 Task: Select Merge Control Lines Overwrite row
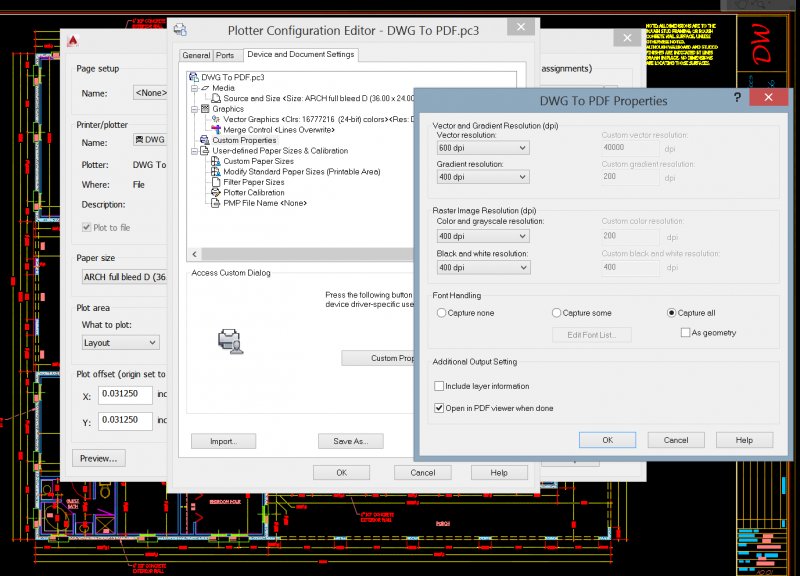(273, 130)
